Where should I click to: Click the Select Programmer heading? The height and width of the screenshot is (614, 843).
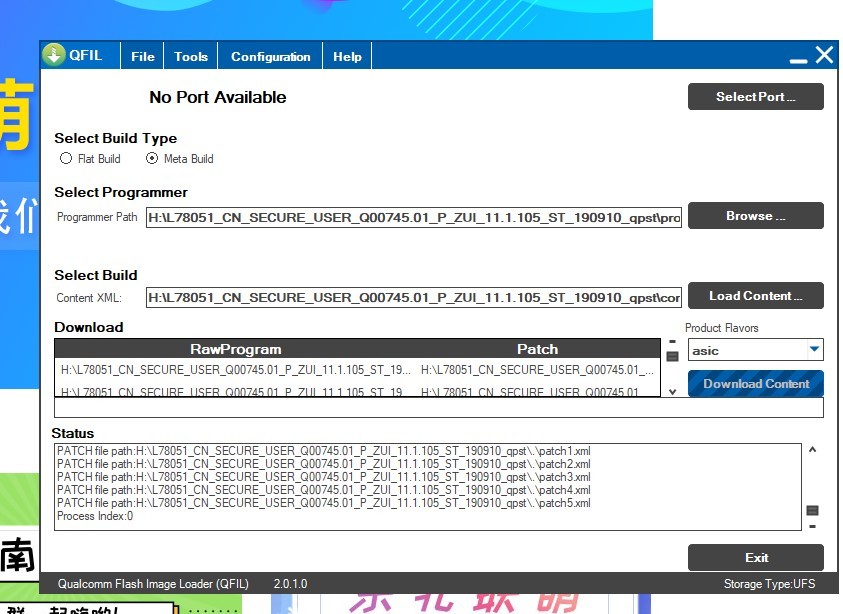coord(121,192)
